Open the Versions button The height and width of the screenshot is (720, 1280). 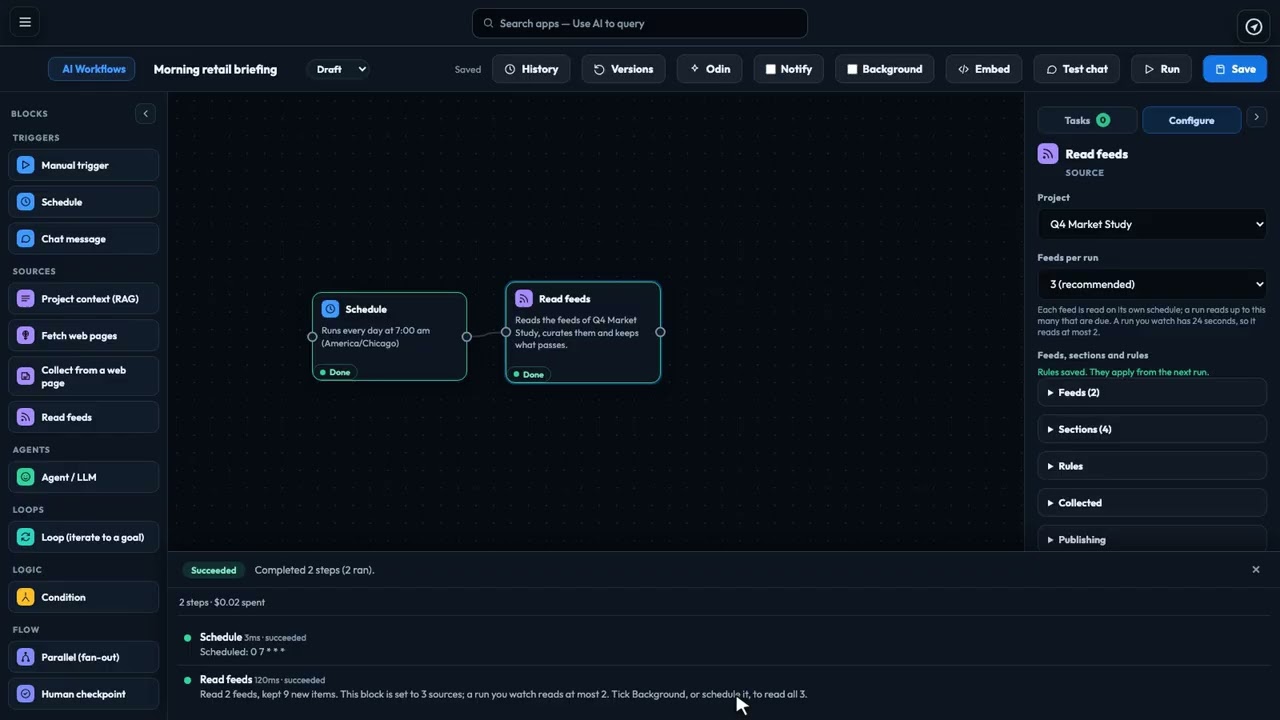point(623,69)
